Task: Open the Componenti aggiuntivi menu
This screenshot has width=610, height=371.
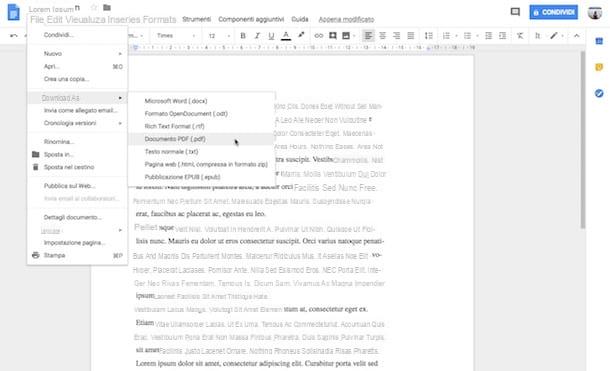Action: 251,19
